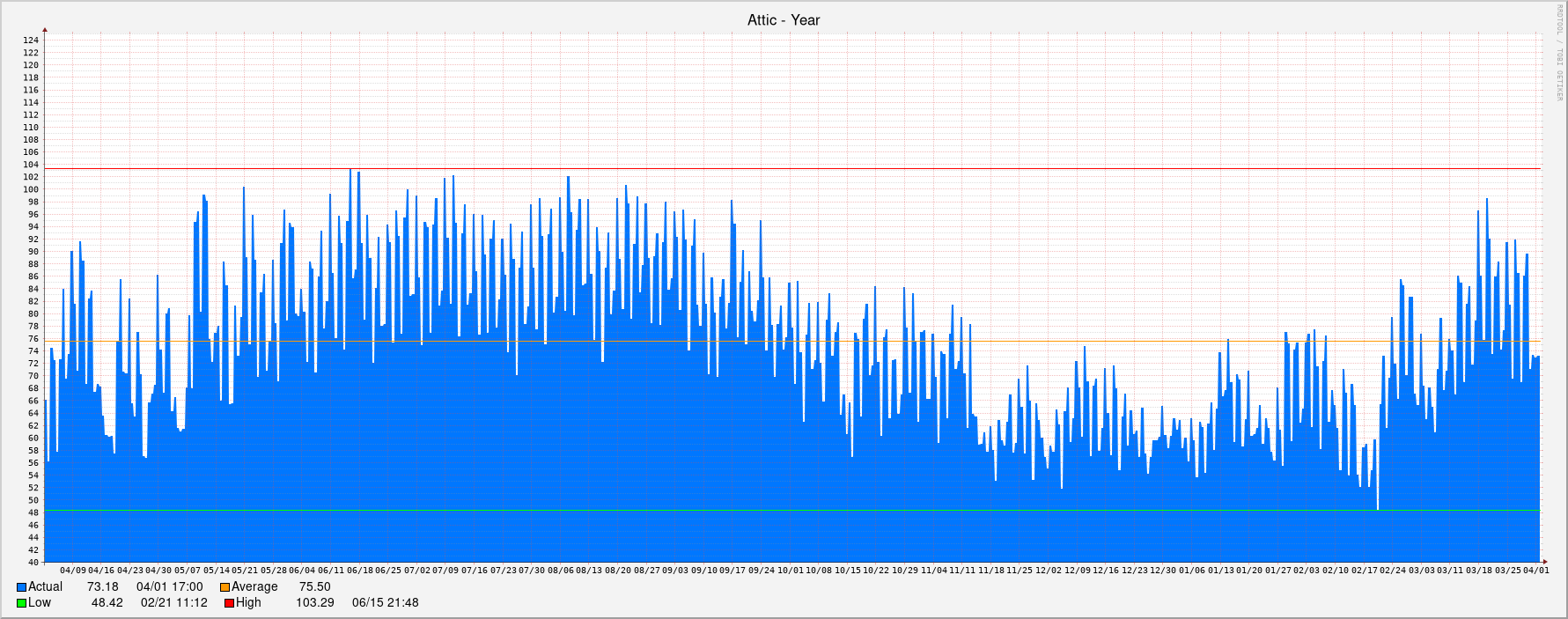Click the 04/09 date label on x-axis

click(73, 571)
